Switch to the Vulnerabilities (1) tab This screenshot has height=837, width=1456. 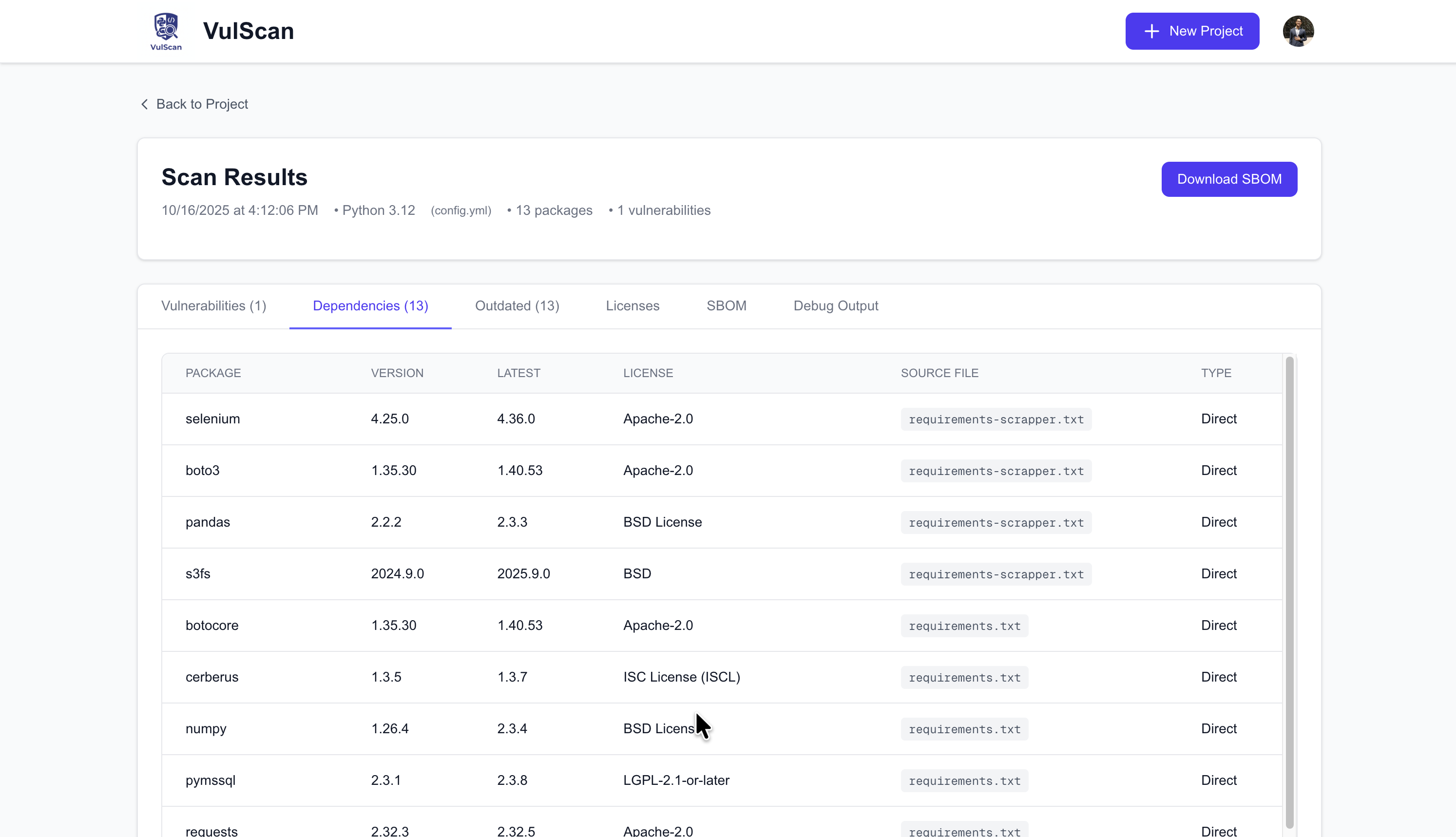213,306
